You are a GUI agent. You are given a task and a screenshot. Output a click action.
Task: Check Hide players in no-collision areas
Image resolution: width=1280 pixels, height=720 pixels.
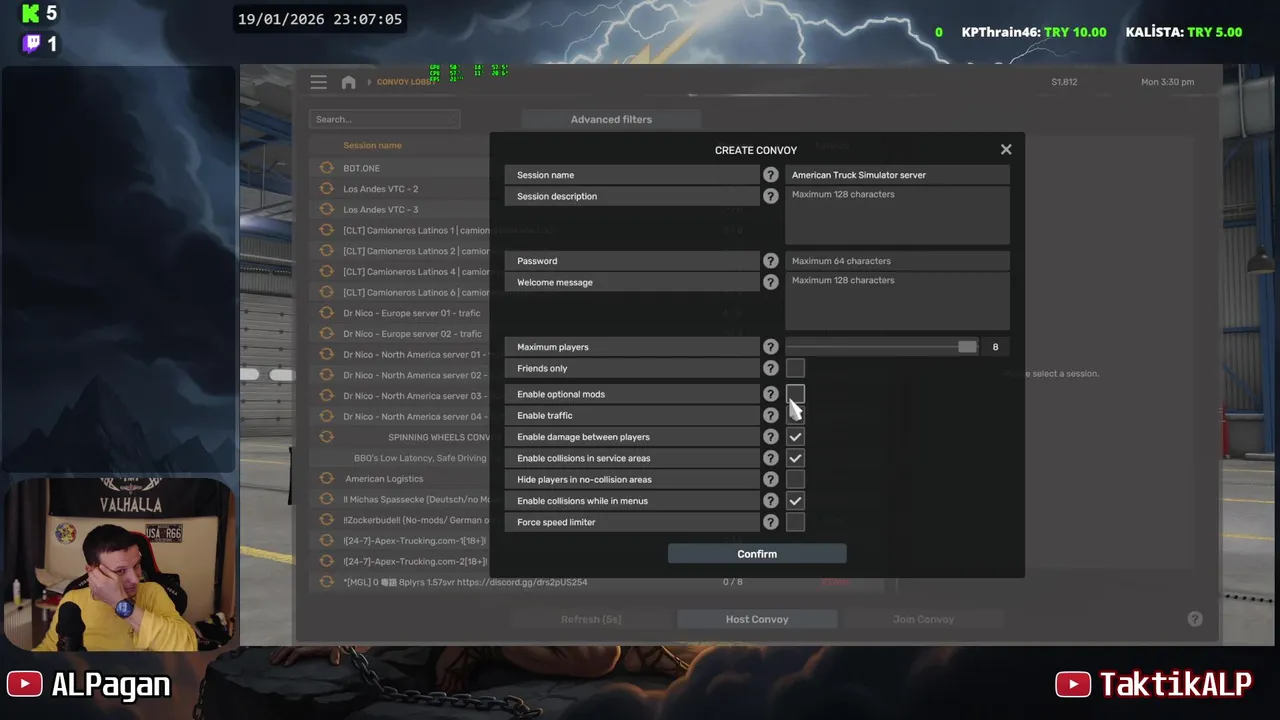[795, 479]
